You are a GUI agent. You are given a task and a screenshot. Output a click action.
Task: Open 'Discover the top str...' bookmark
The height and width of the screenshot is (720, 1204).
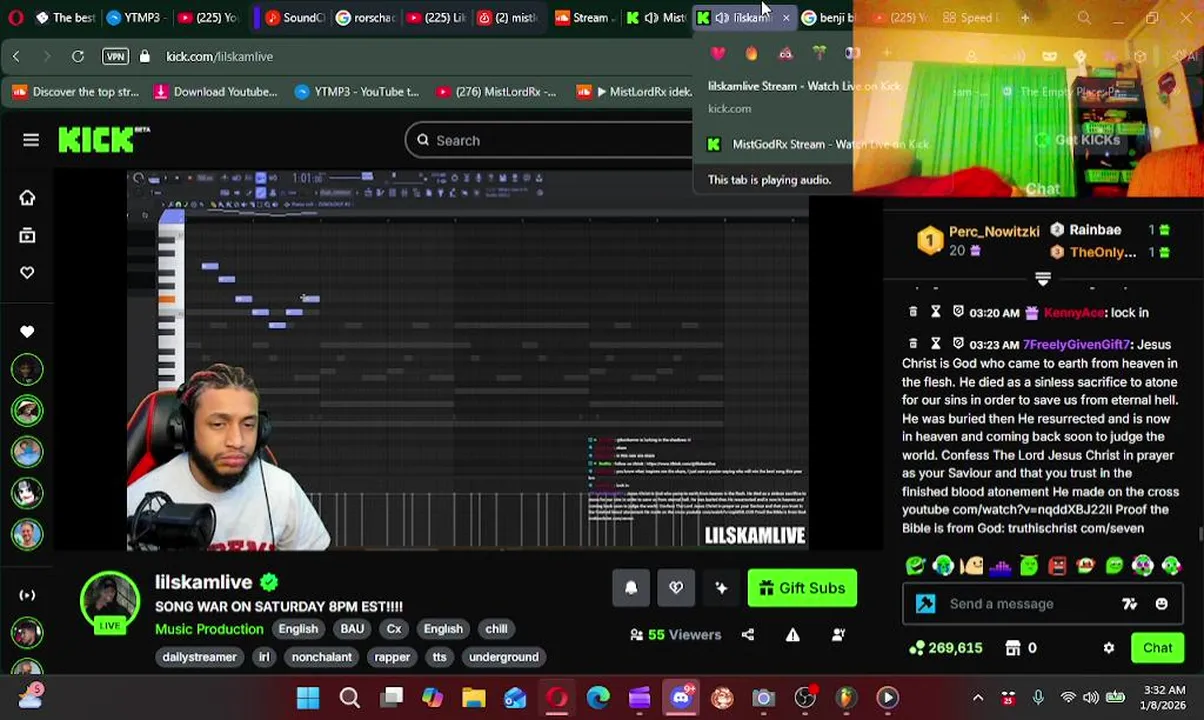click(76, 92)
